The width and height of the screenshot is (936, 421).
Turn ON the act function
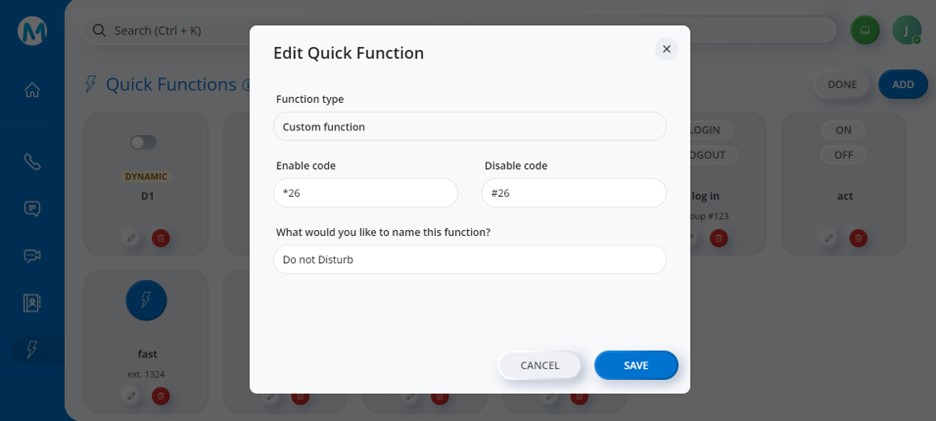tap(844, 130)
